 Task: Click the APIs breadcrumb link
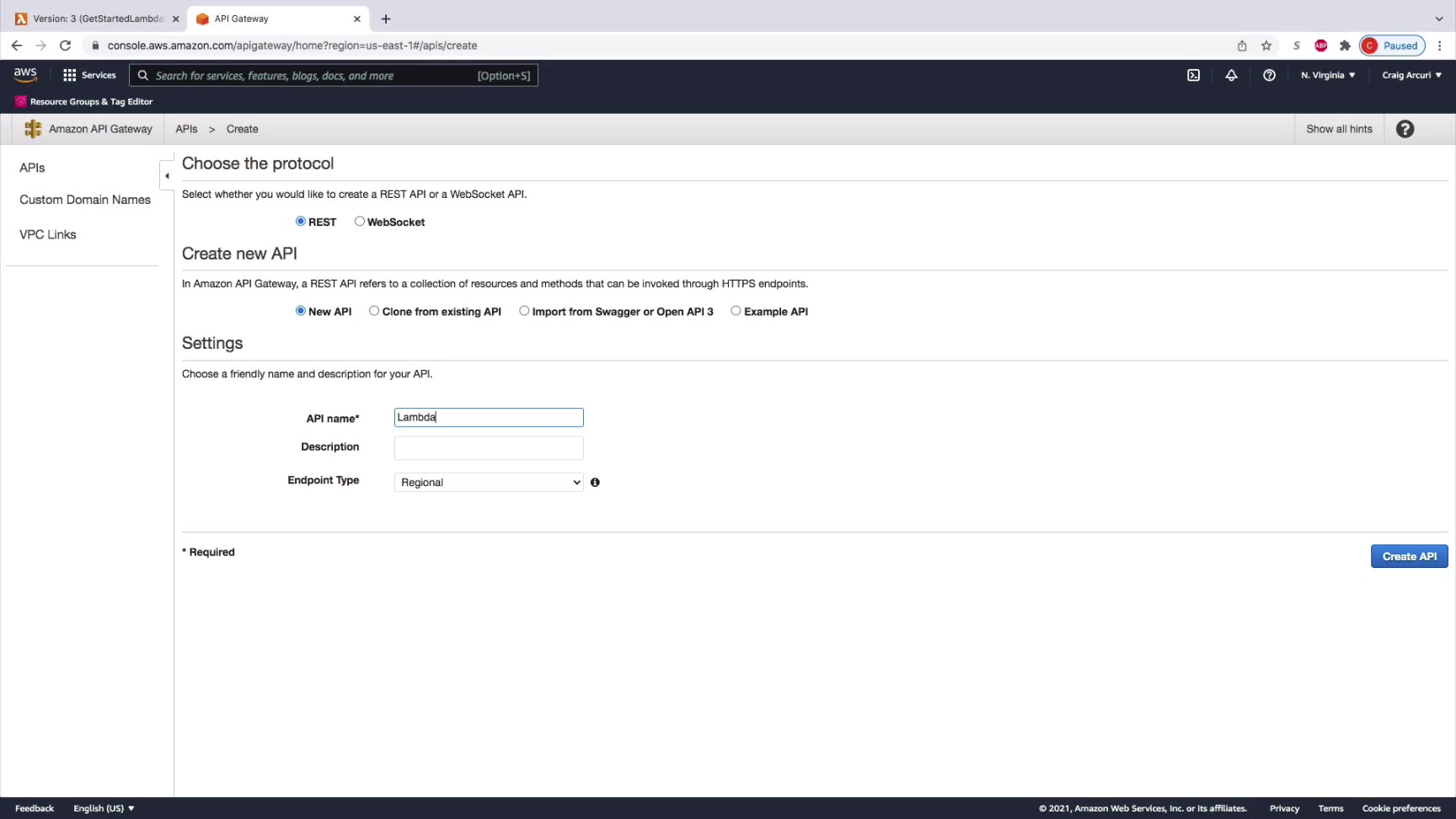[186, 129]
